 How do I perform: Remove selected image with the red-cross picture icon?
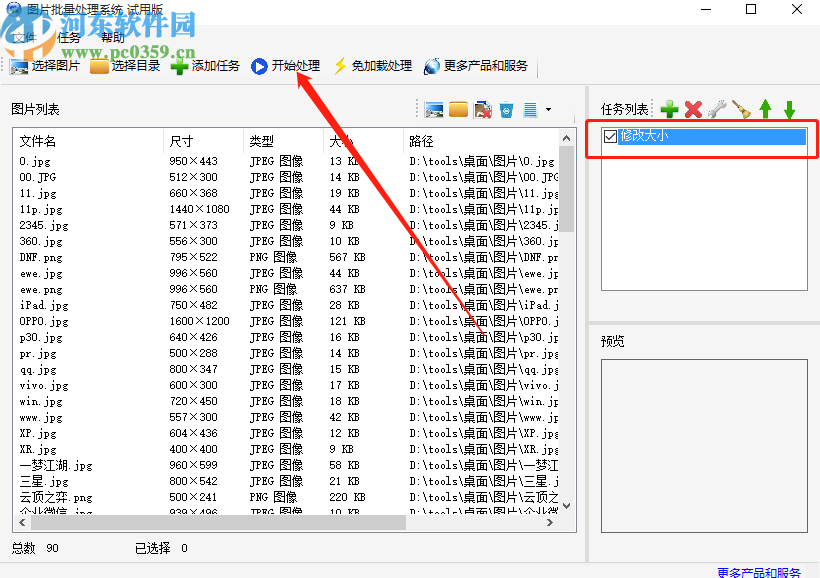(x=483, y=109)
